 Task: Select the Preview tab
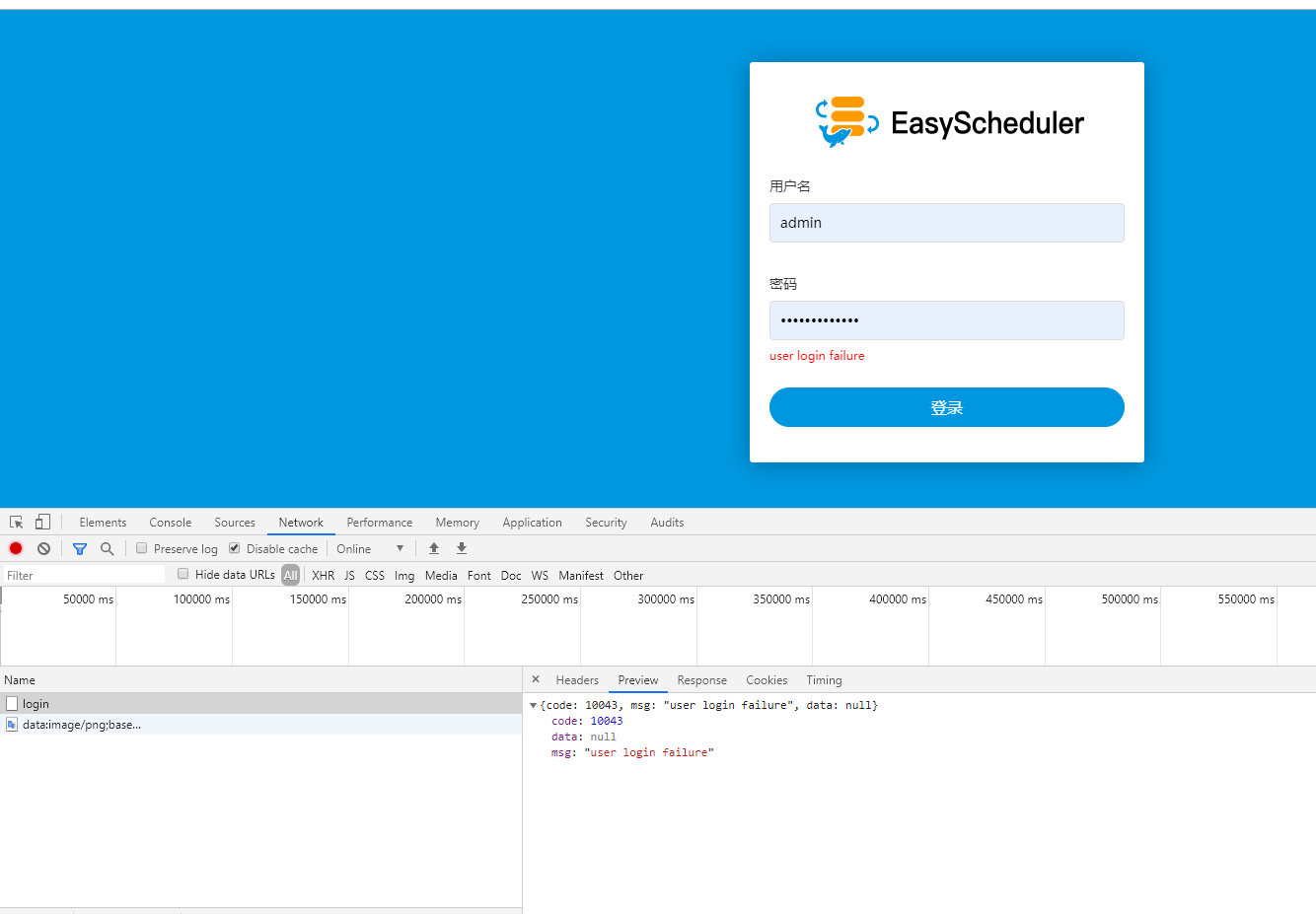pyautogui.click(x=638, y=680)
